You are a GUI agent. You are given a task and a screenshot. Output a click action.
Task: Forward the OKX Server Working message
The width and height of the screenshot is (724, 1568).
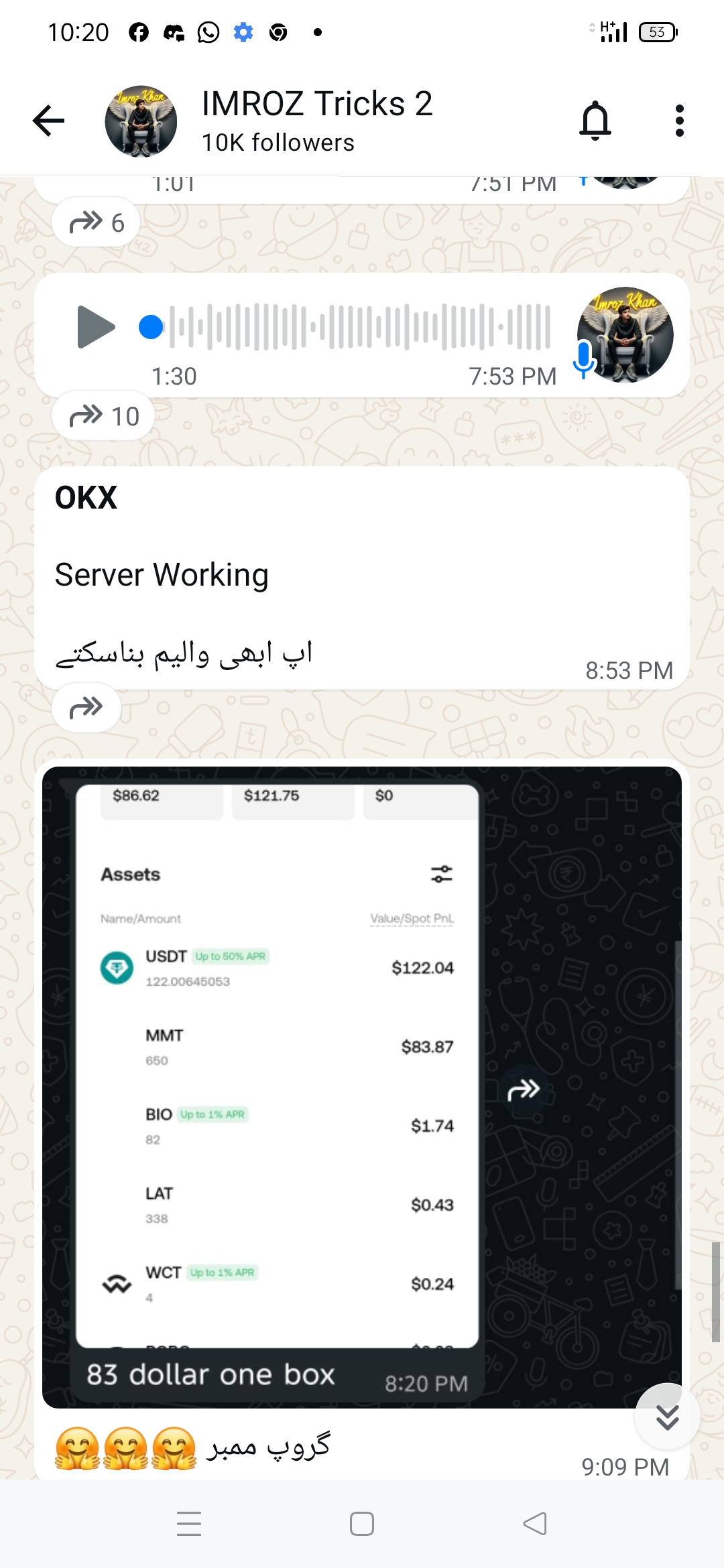click(86, 707)
